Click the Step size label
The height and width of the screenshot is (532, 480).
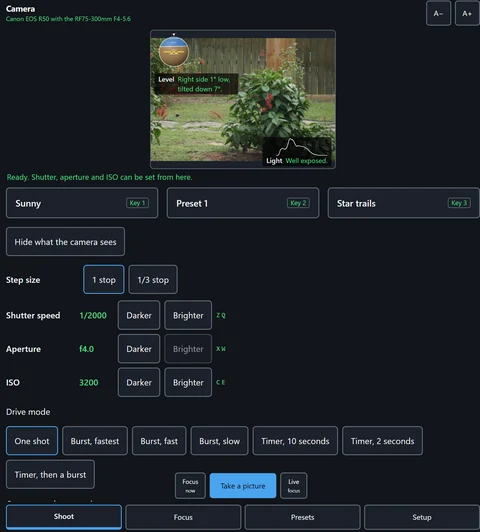point(23,280)
